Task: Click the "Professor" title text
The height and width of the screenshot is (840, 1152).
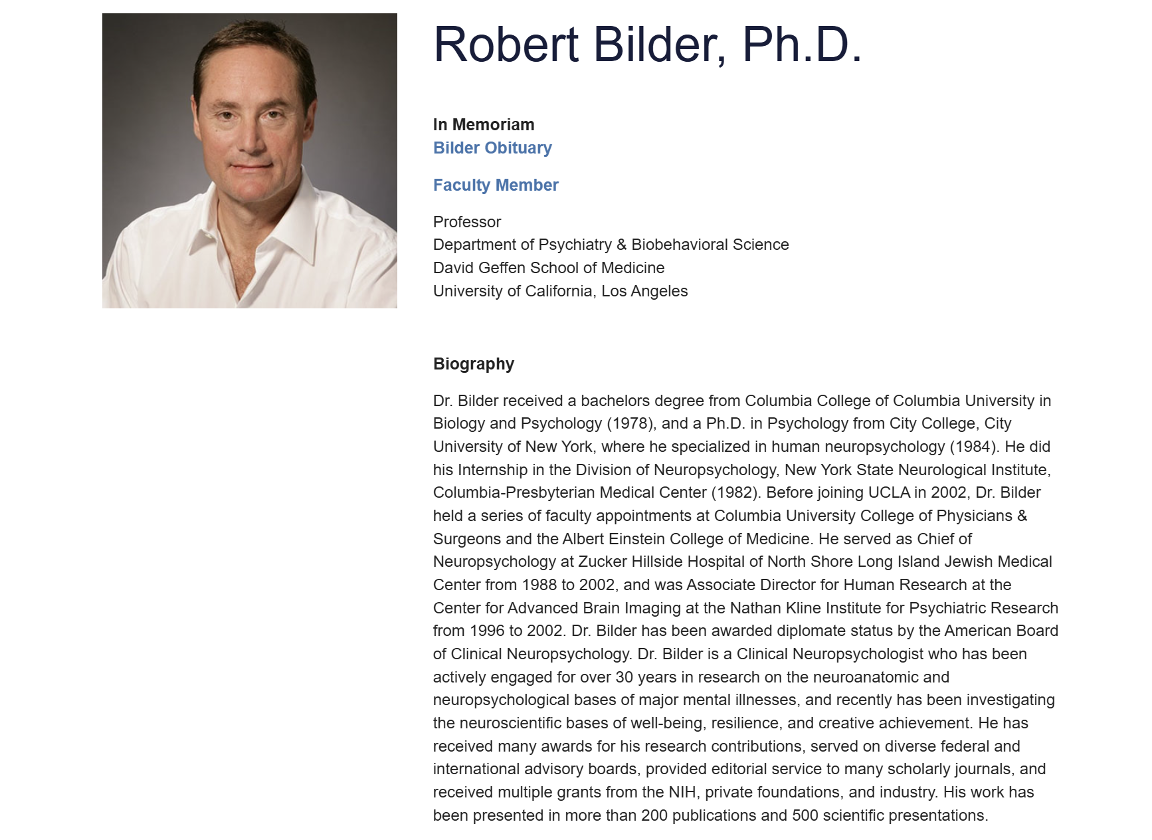Action: point(466,221)
